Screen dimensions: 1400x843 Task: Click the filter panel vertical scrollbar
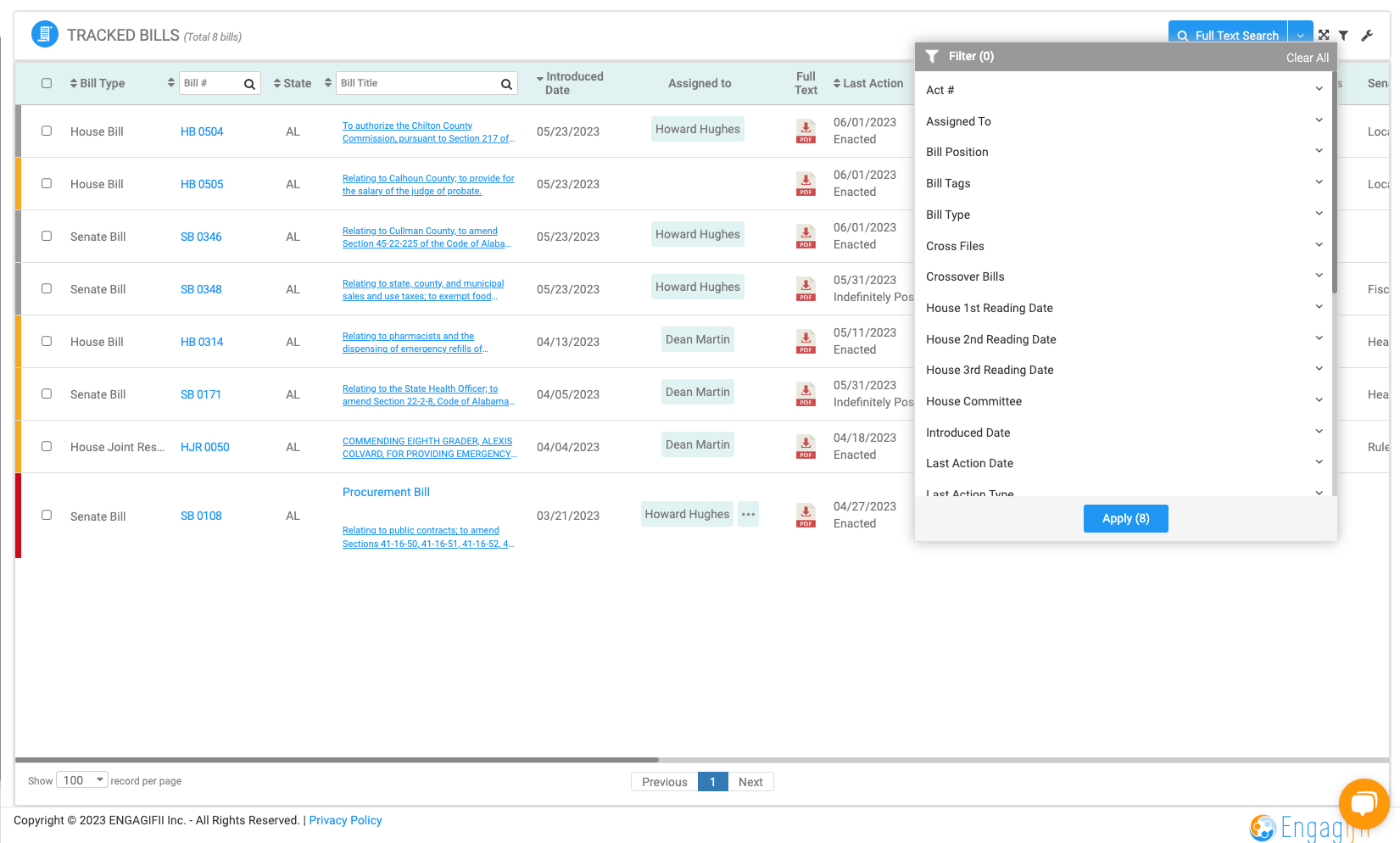pos(1334,182)
